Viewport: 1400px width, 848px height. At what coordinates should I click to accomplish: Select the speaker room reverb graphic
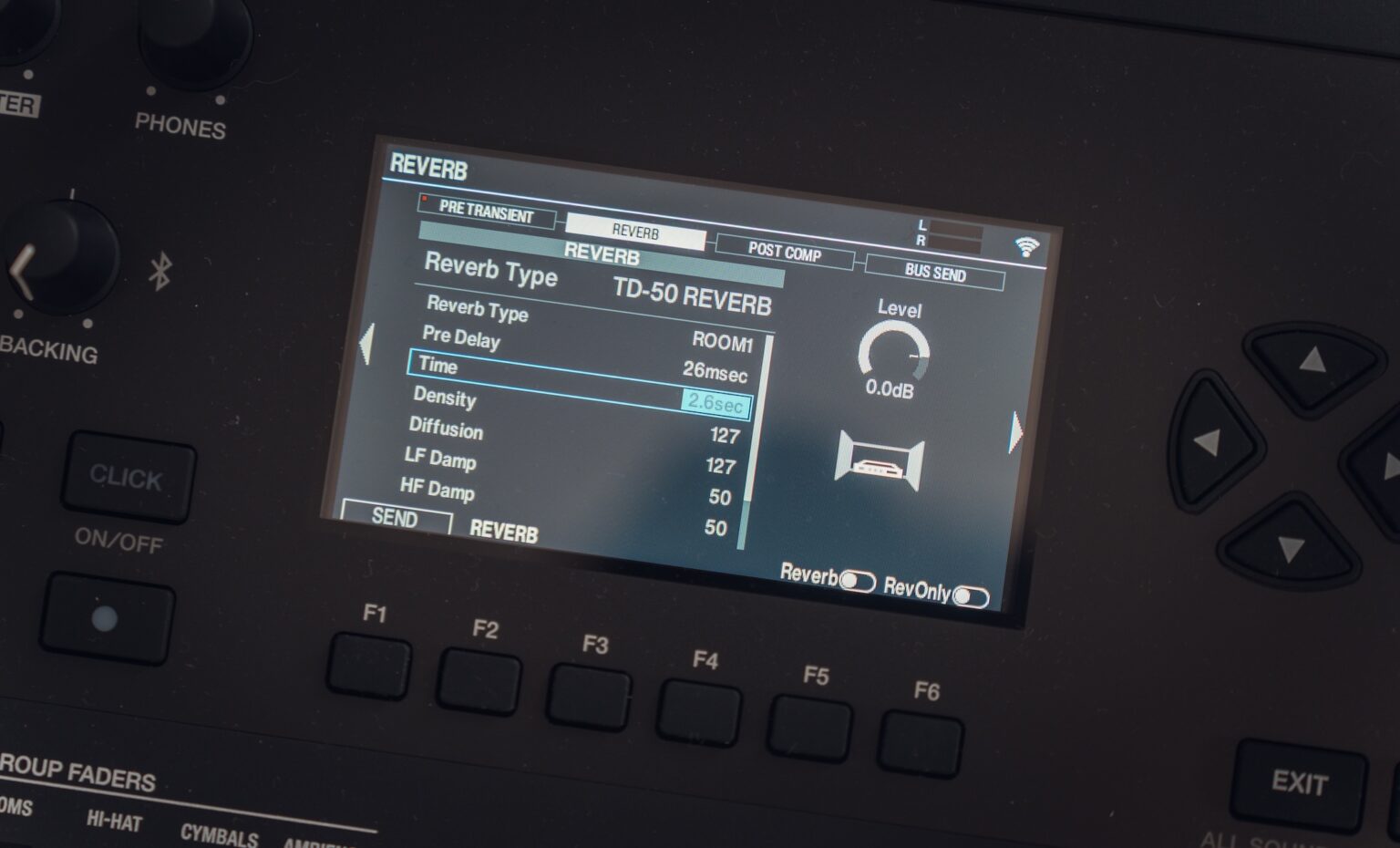(x=880, y=460)
